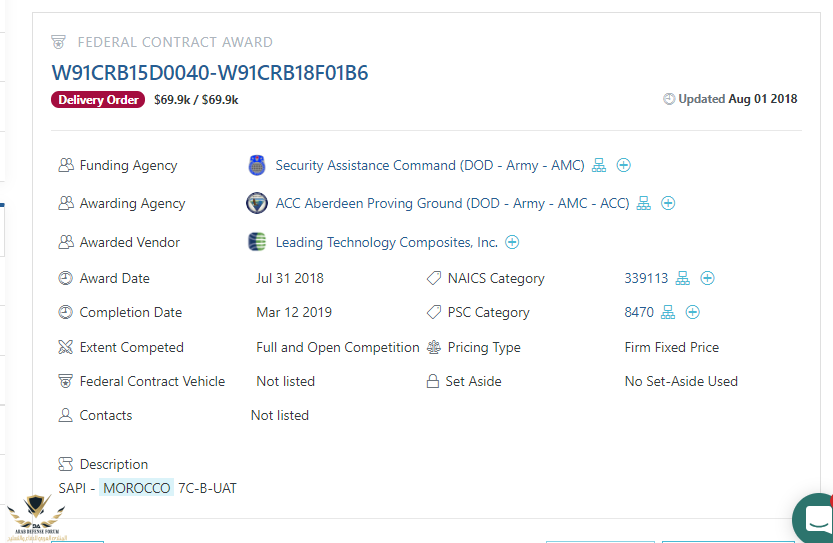The height and width of the screenshot is (543, 833).
Task: Click the Pricing Type icon
Action: click(x=434, y=347)
